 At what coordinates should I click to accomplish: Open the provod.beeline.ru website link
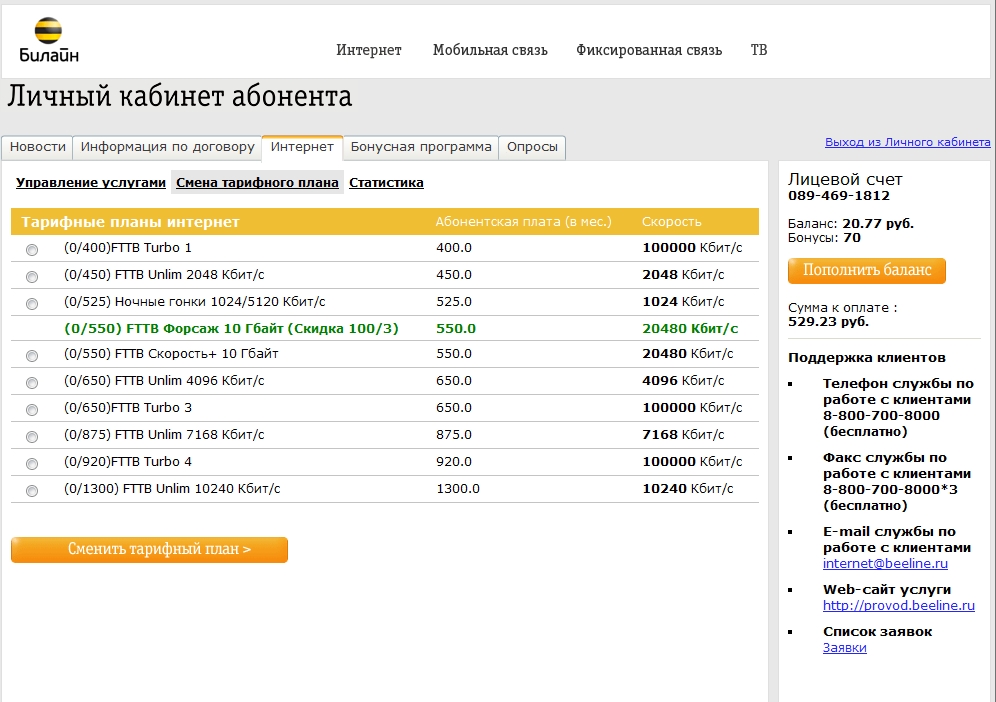click(x=899, y=605)
